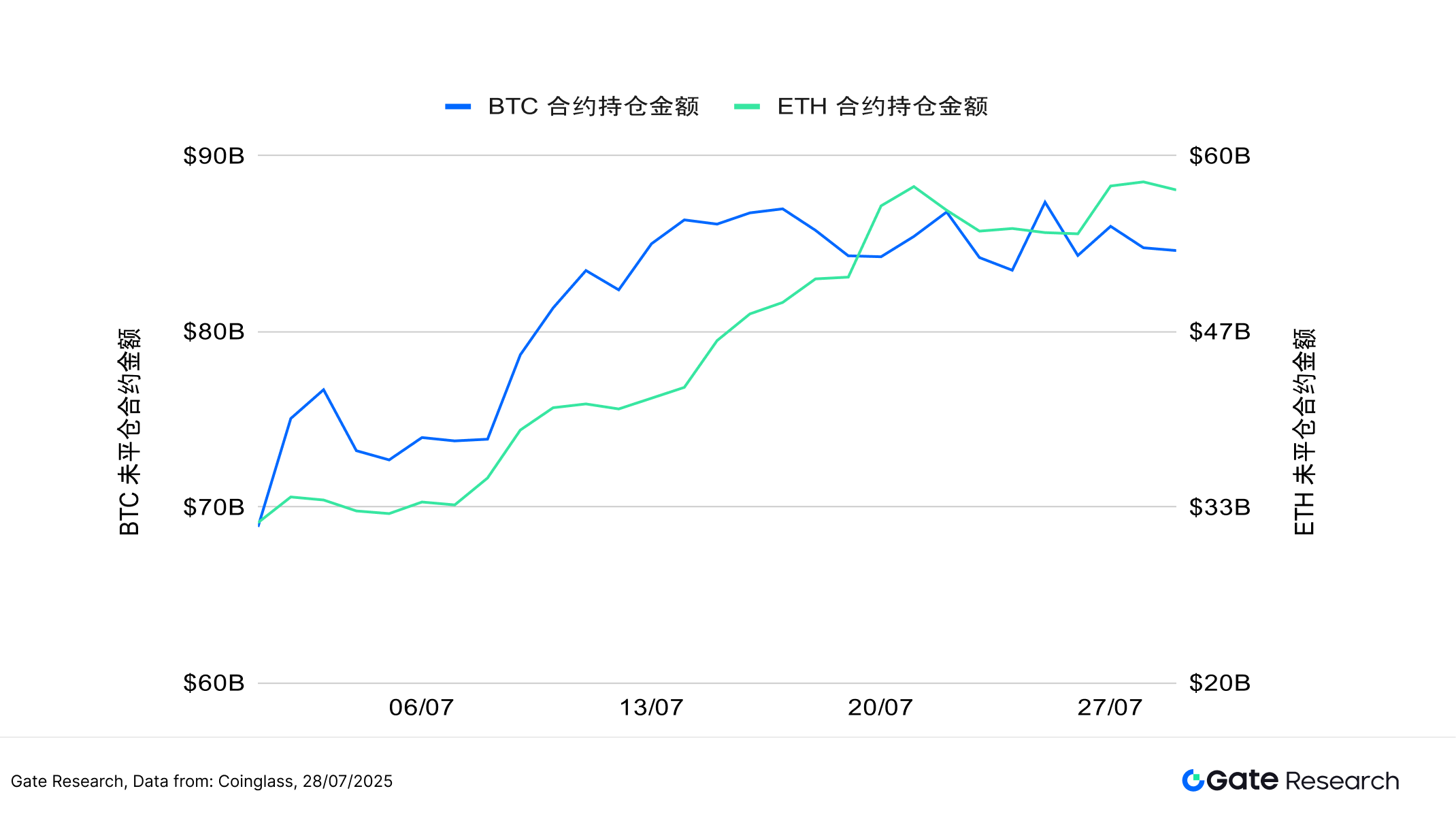Click the blue BTC legend swatch
Screen dimensions: 1456x825
click(458, 107)
